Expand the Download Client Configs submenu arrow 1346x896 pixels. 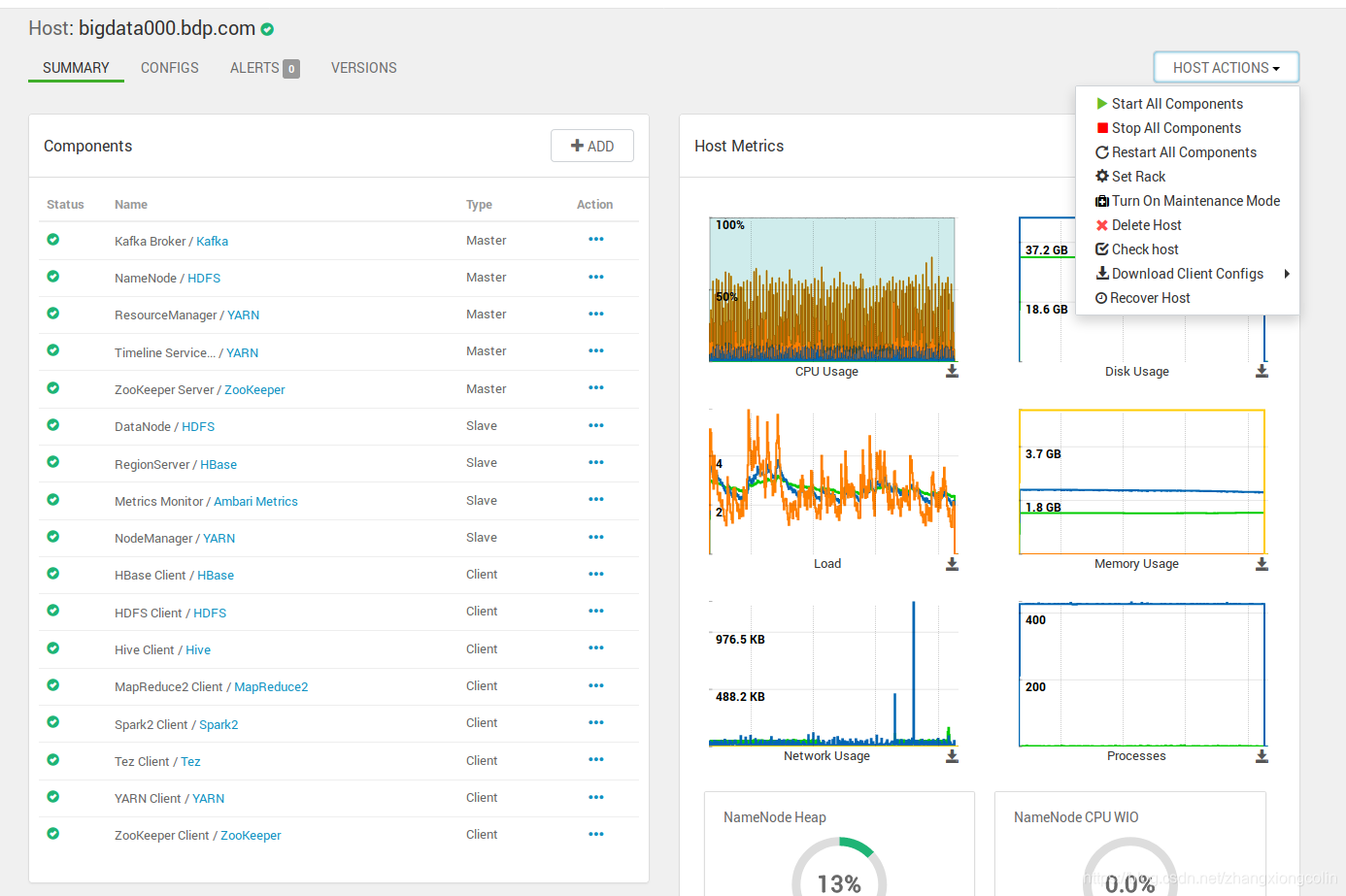[1287, 274]
